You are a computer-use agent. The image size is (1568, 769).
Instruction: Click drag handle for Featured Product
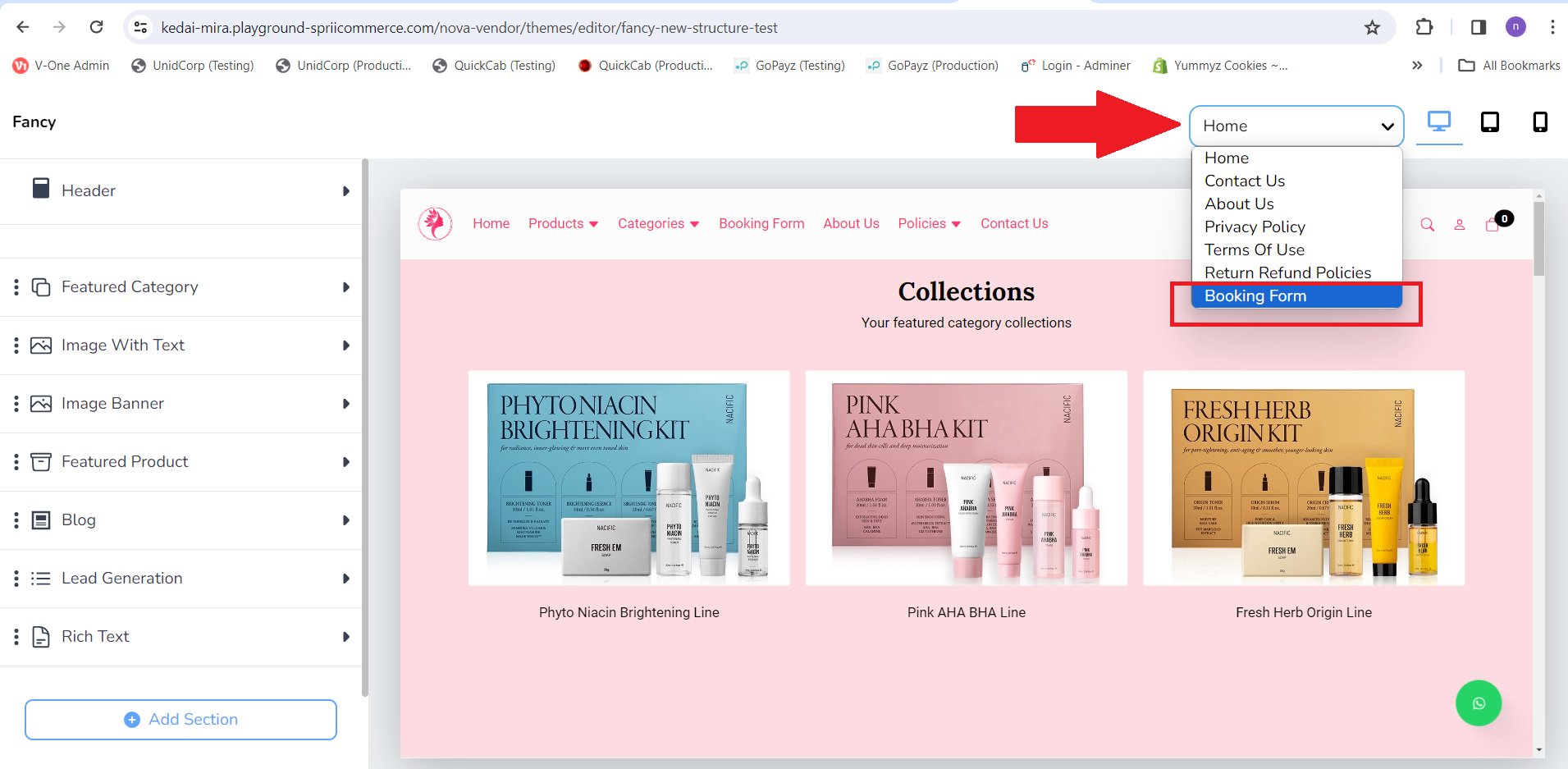pos(16,462)
